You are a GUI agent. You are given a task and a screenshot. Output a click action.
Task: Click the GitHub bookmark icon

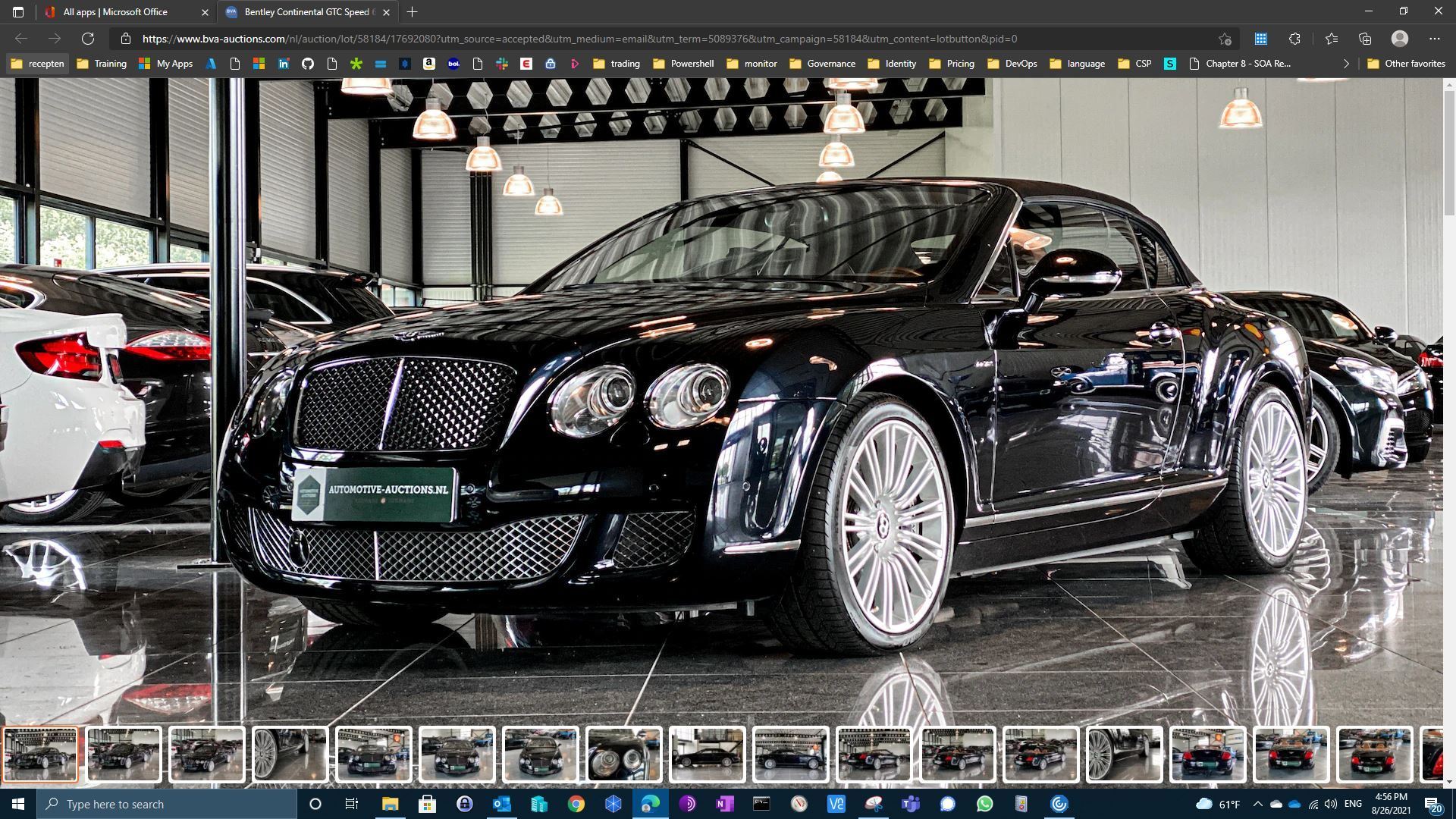[307, 64]
